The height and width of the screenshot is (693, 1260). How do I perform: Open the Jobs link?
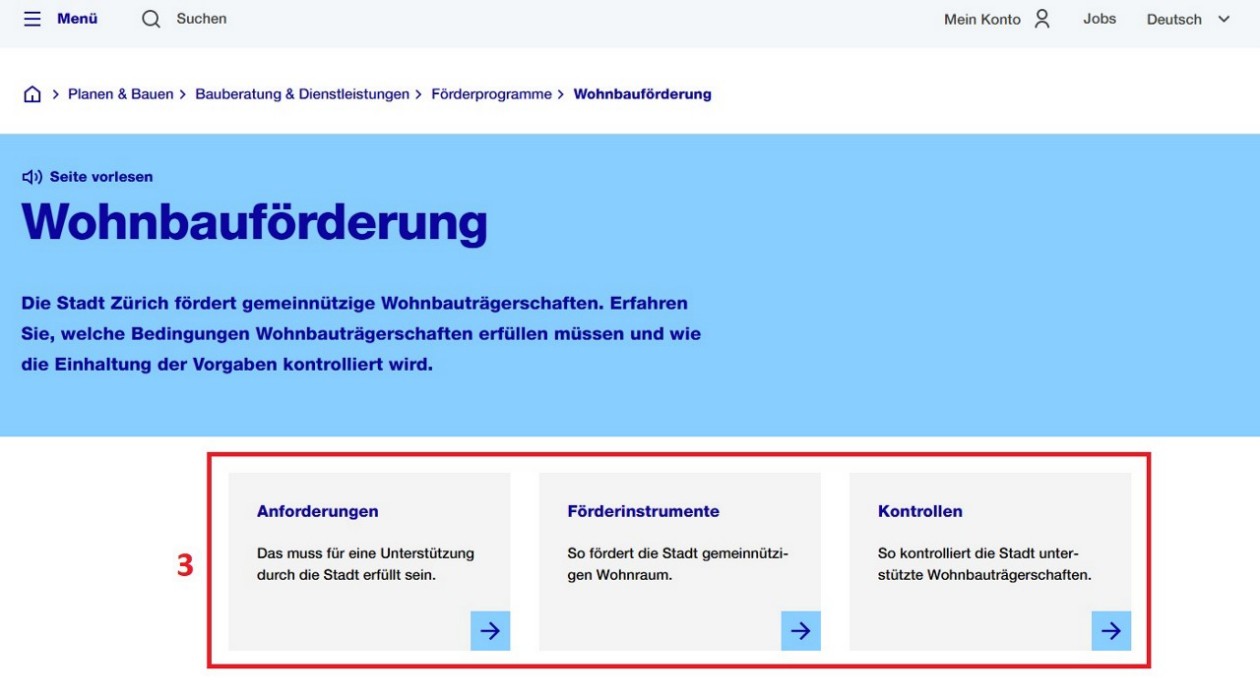(1099, 19)
